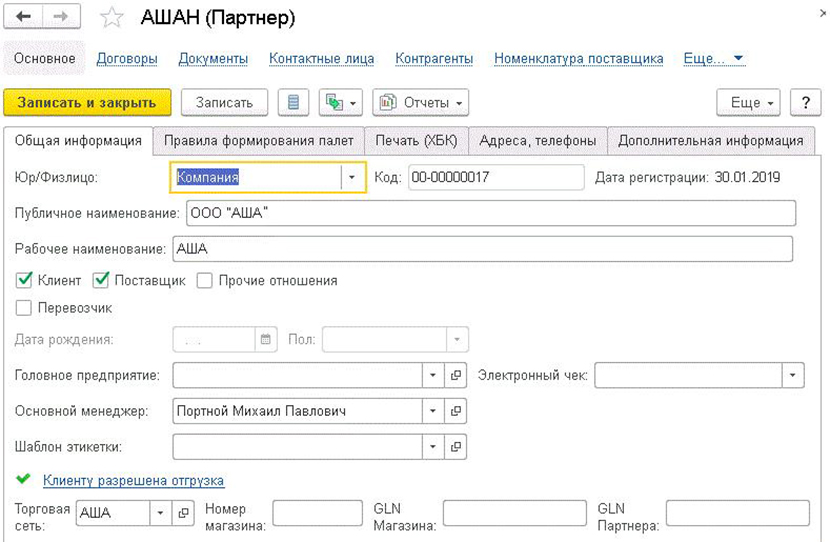This screenshot has width=830, height=542.
Task: Click the back navigation arrow
Action: pos(25,19)
